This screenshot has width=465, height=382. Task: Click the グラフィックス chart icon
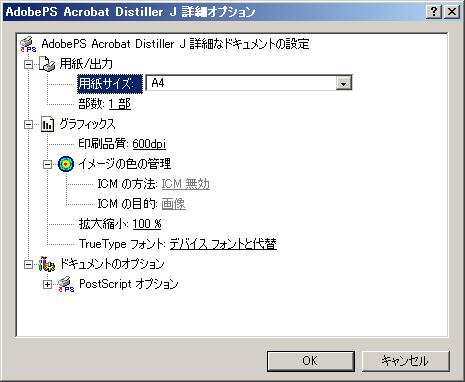(47, 124)
